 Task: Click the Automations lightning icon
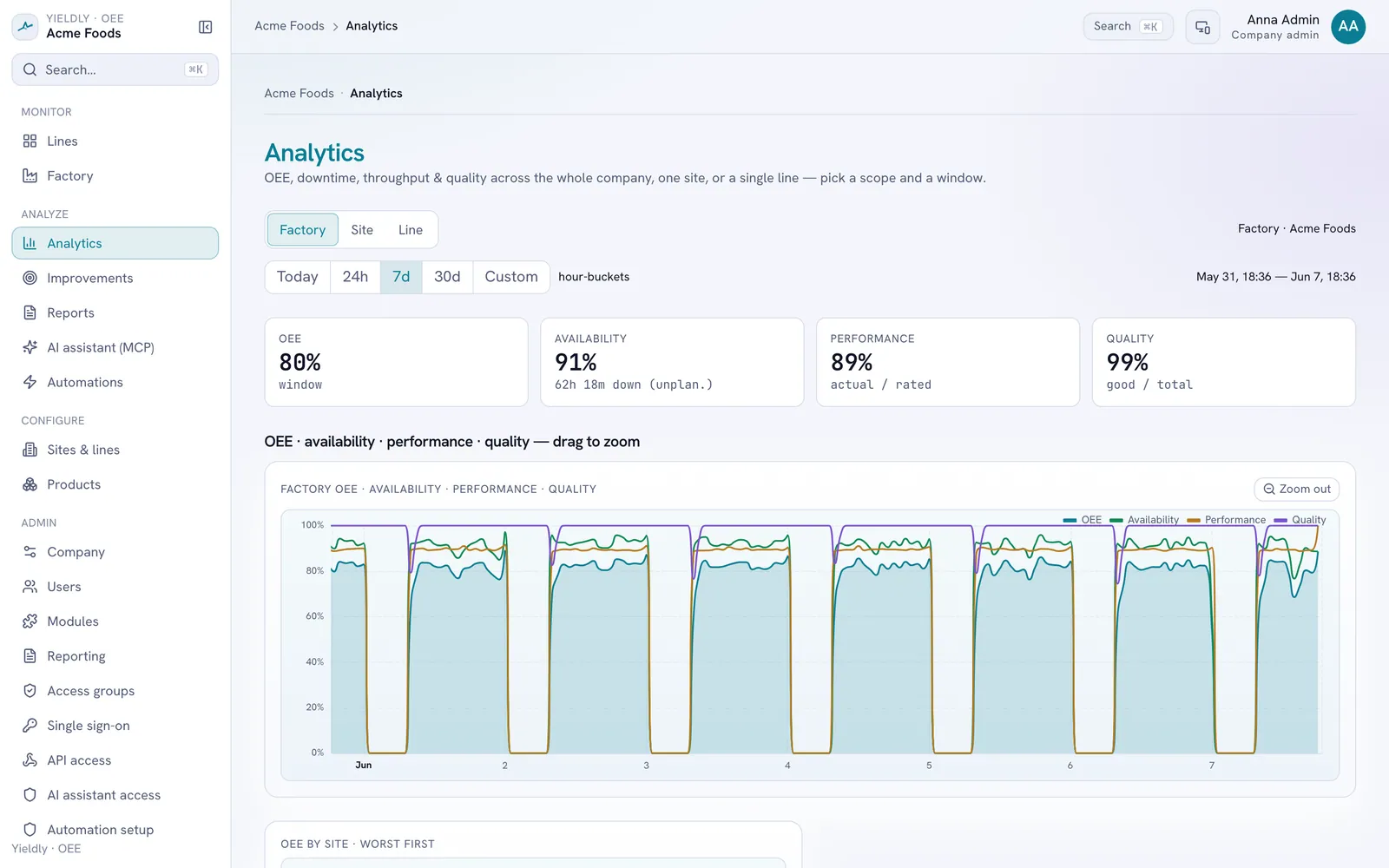click(30, 382)
